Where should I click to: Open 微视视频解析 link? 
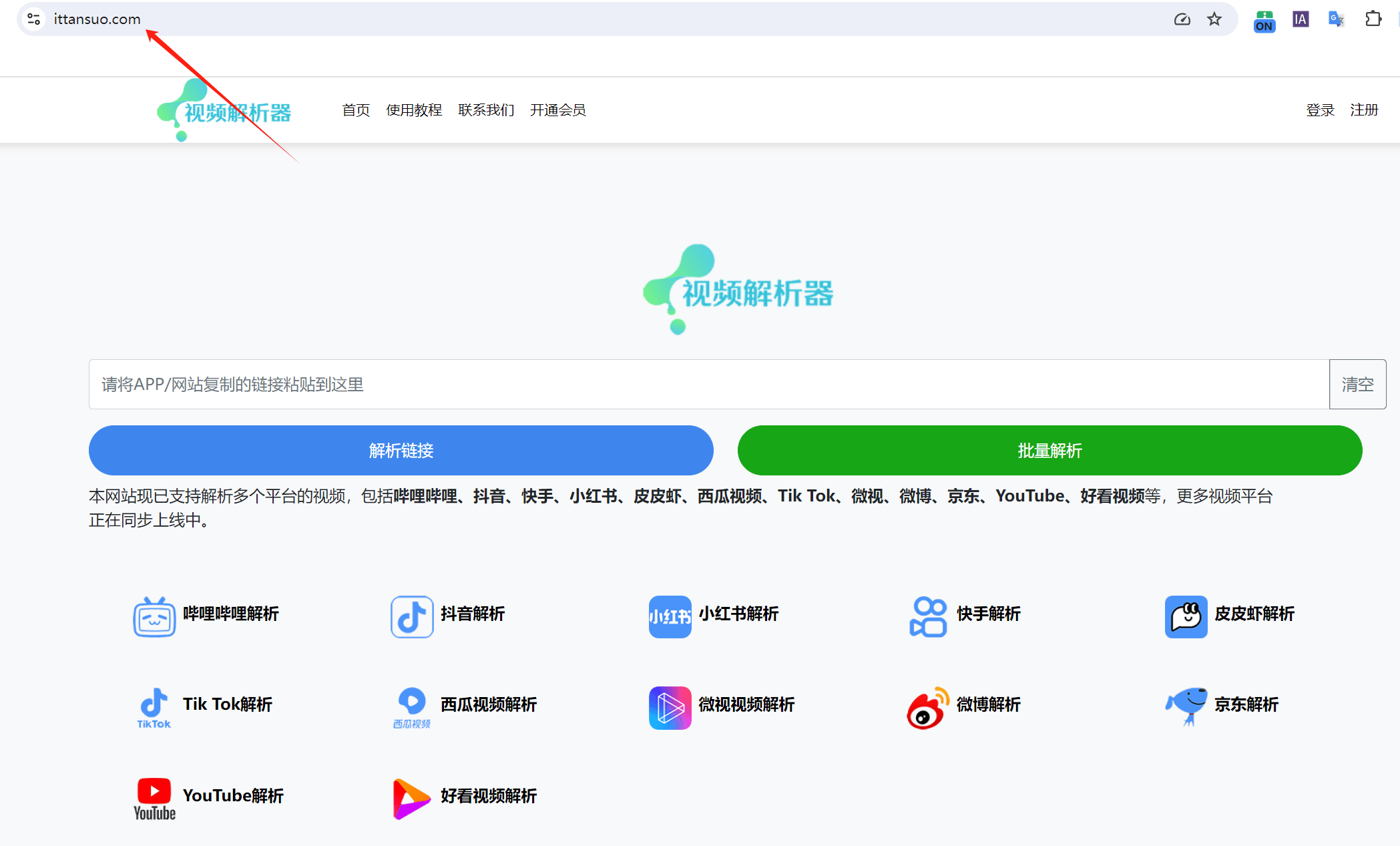[746, 704]
